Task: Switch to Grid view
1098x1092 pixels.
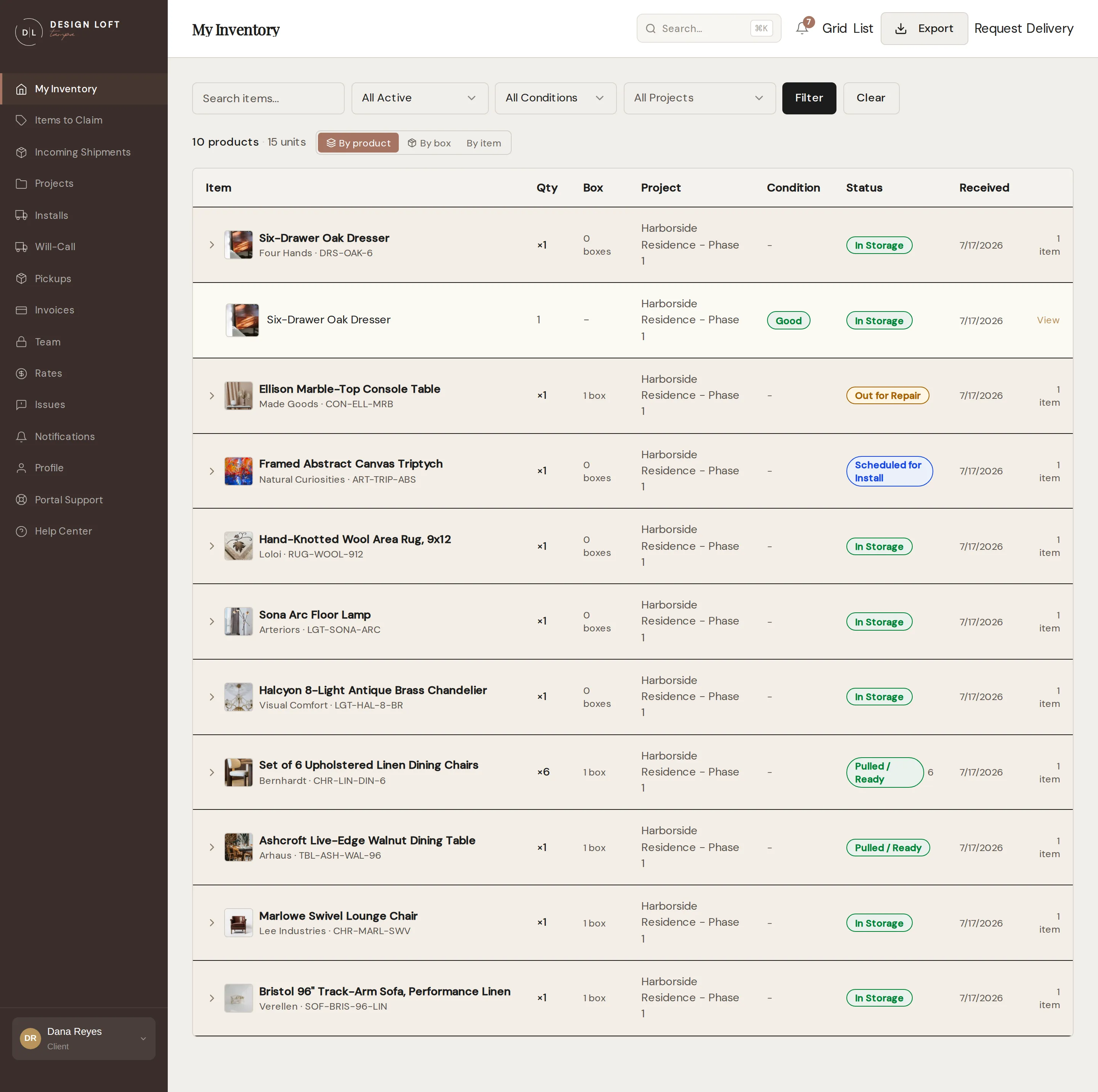Action: pyautogui.click(x=834, y=29)
